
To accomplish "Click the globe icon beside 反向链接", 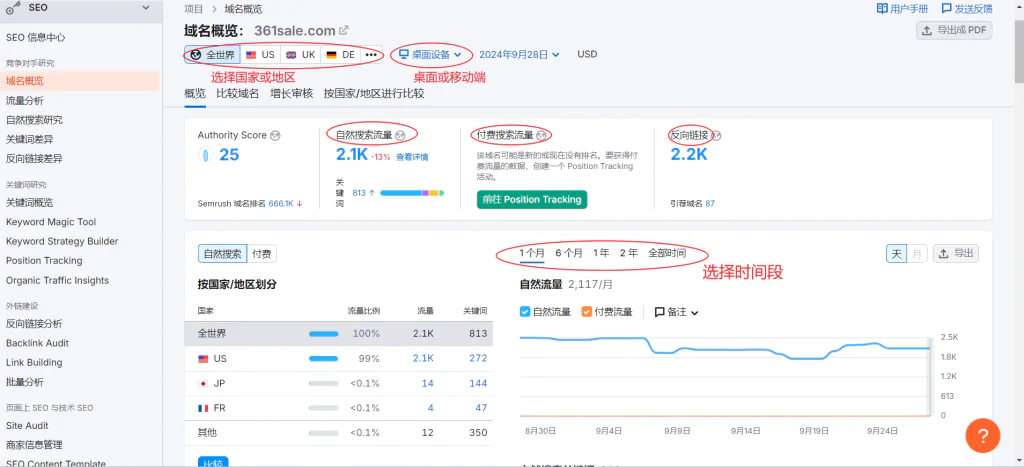I will point(716,136).
